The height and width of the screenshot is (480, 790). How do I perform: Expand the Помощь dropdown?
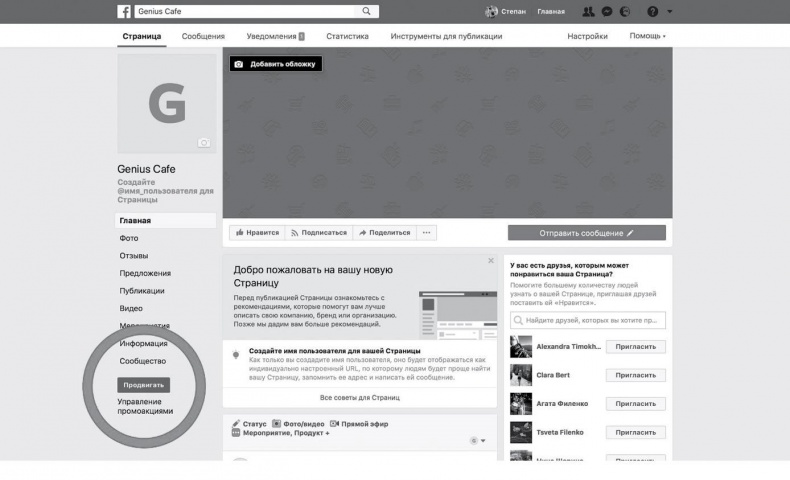(x=647, y=36)
